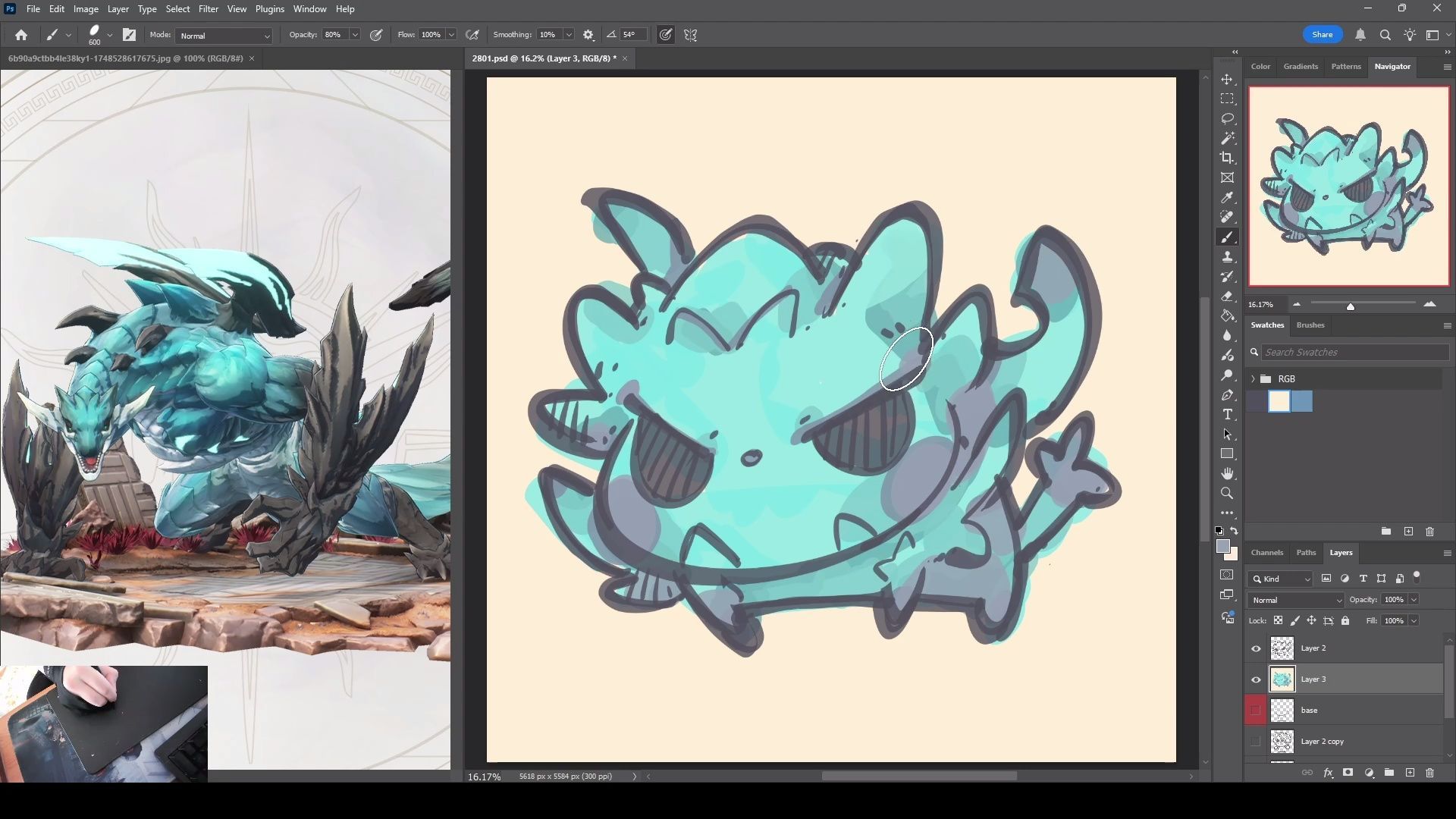Select the Lasso tool
The height and width of the screenshot is (819, 1456).
(x=1227, y=119)
